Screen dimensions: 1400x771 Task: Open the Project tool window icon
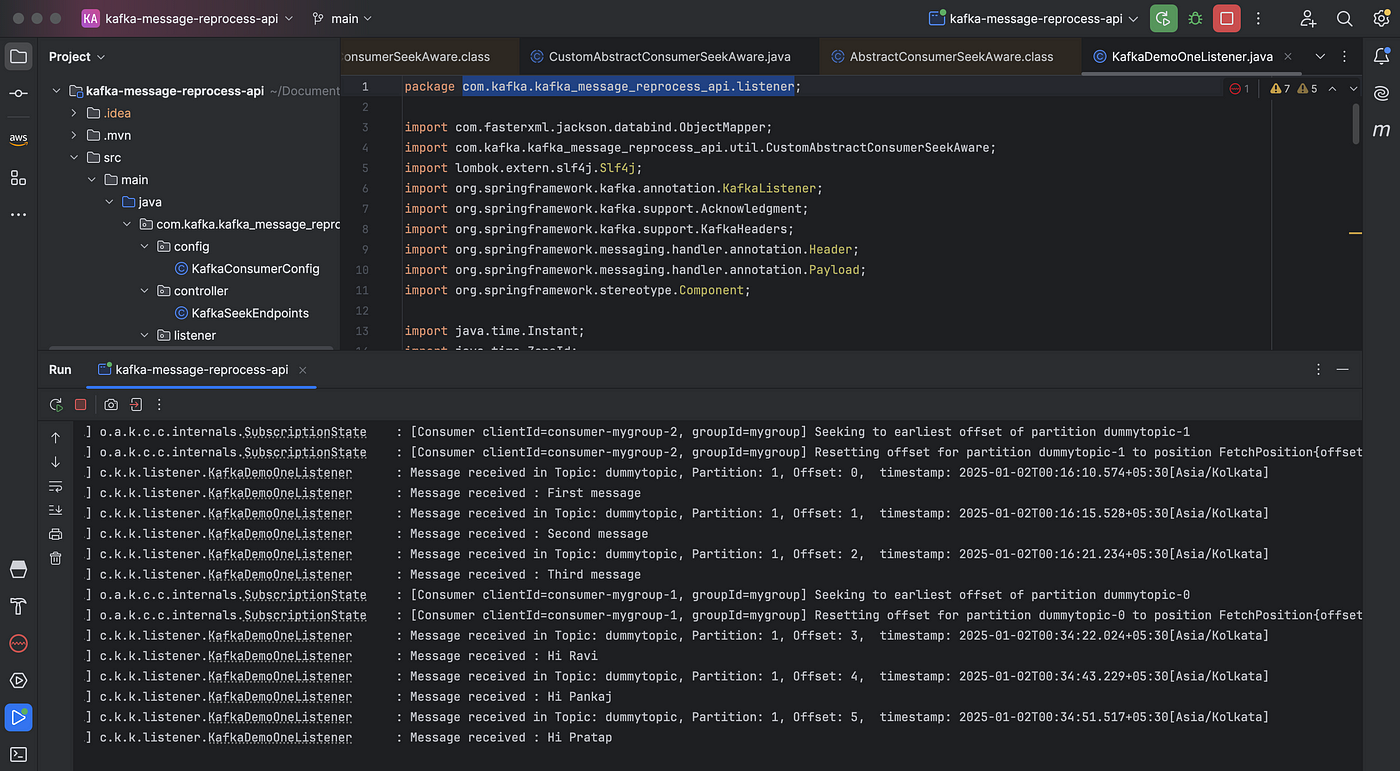pyautogui.click(x=18, y=56)
